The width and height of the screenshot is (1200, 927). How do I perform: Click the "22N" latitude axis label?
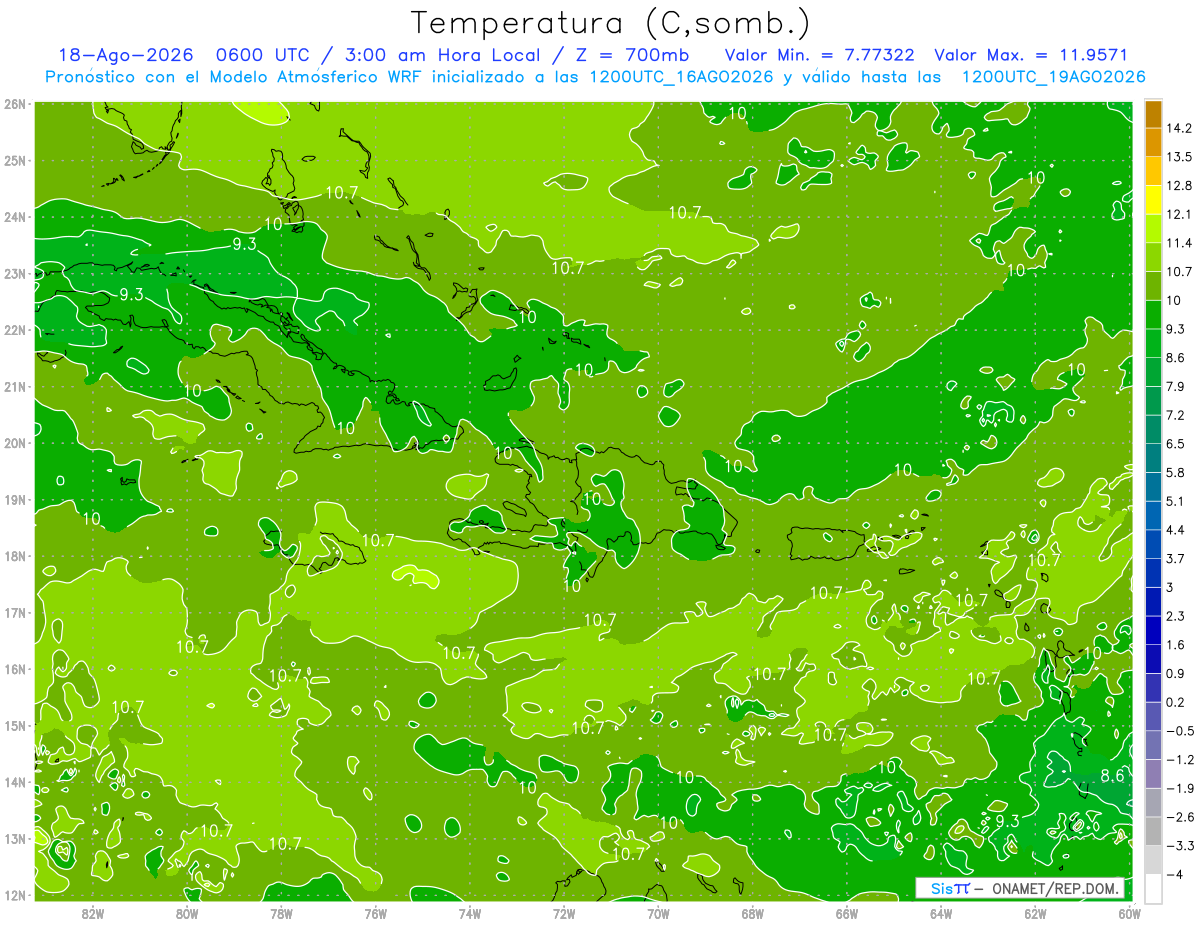point(15,330)
